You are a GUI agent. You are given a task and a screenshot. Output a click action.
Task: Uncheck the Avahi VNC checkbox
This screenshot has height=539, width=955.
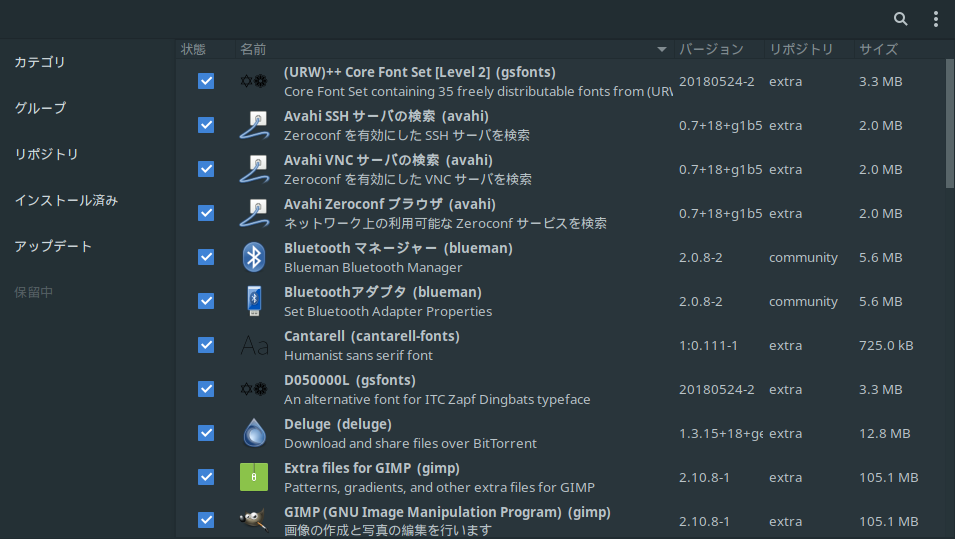tap(206, 169)
